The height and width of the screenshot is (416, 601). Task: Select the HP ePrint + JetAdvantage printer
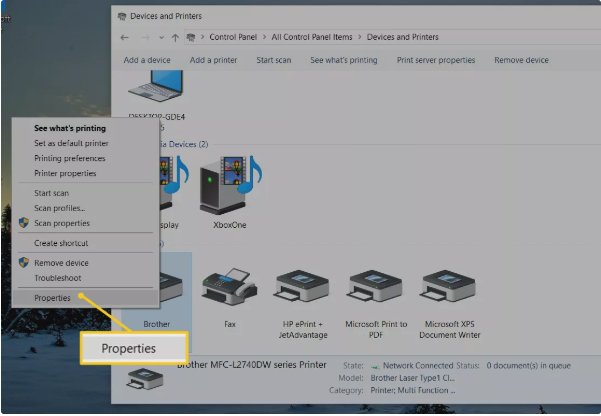[x=302, y=287]
